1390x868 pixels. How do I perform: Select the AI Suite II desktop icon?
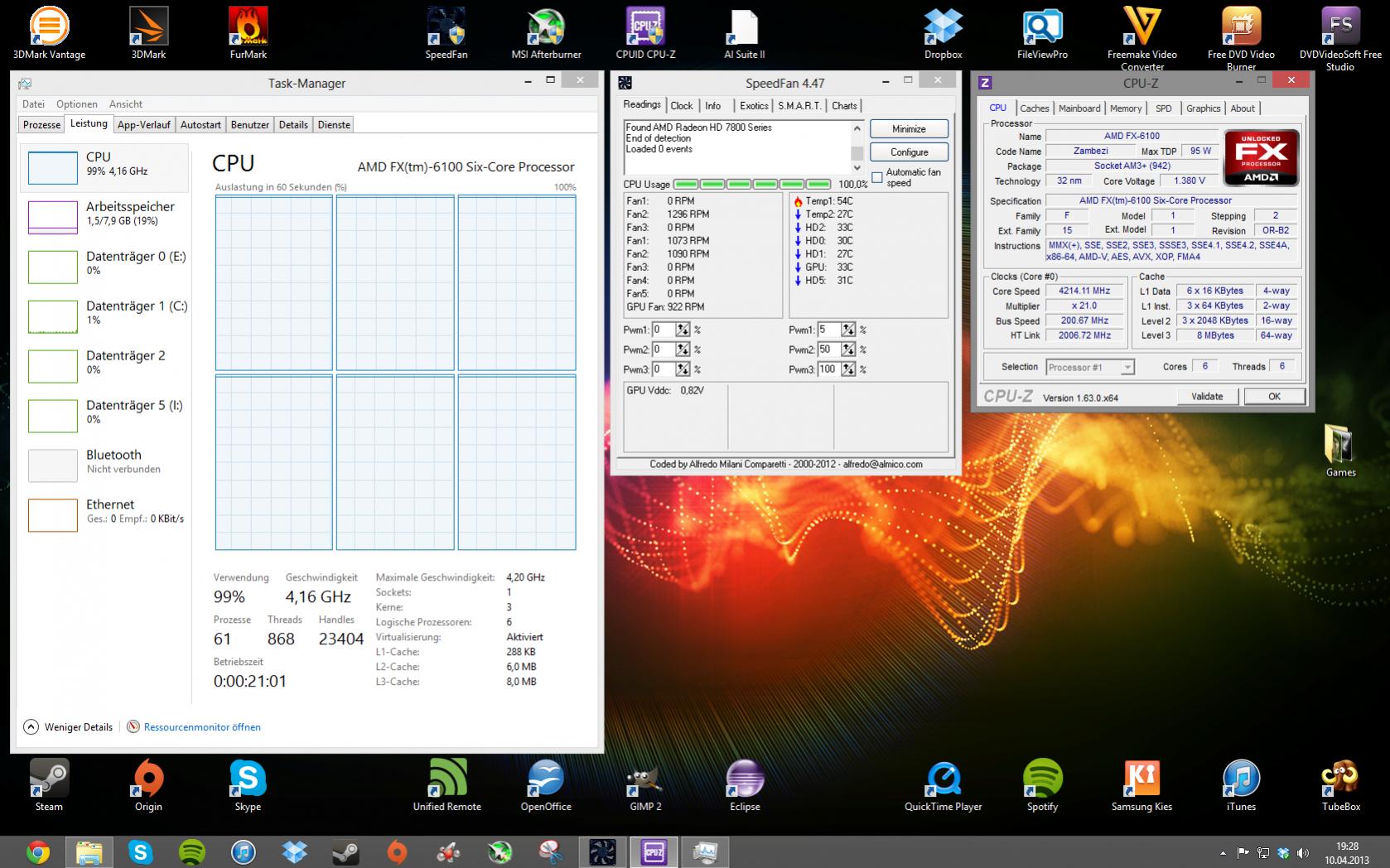click(745, 33)
